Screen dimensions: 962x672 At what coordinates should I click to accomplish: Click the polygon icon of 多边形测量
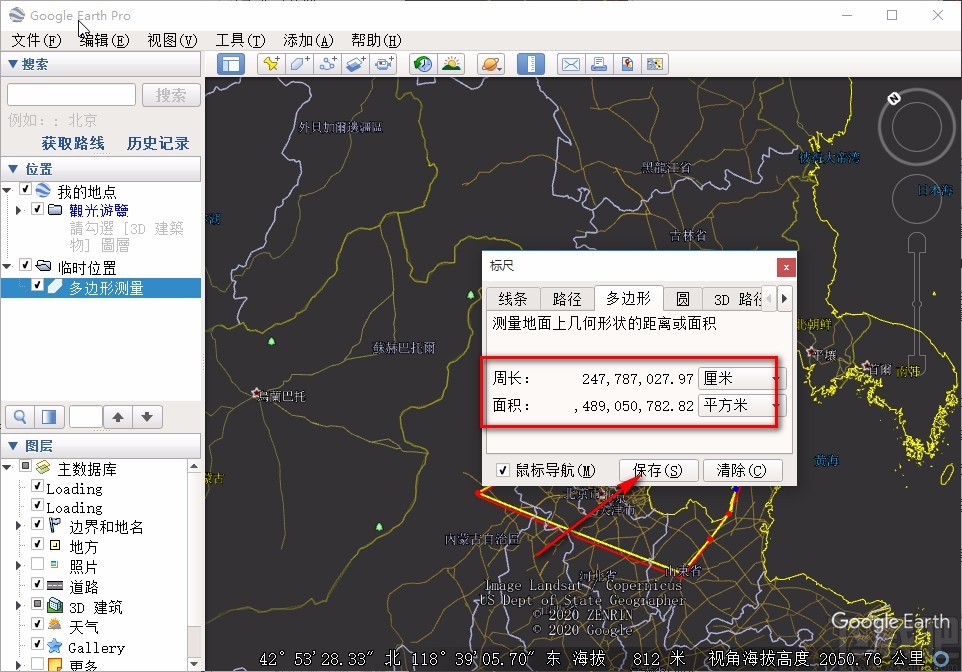tap(55, 287)
